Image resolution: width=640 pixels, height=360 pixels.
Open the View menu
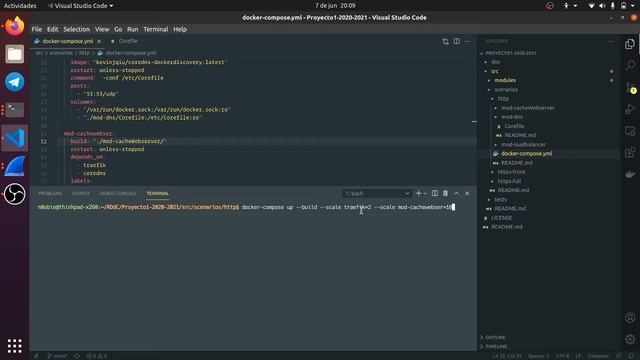(102, 29)
